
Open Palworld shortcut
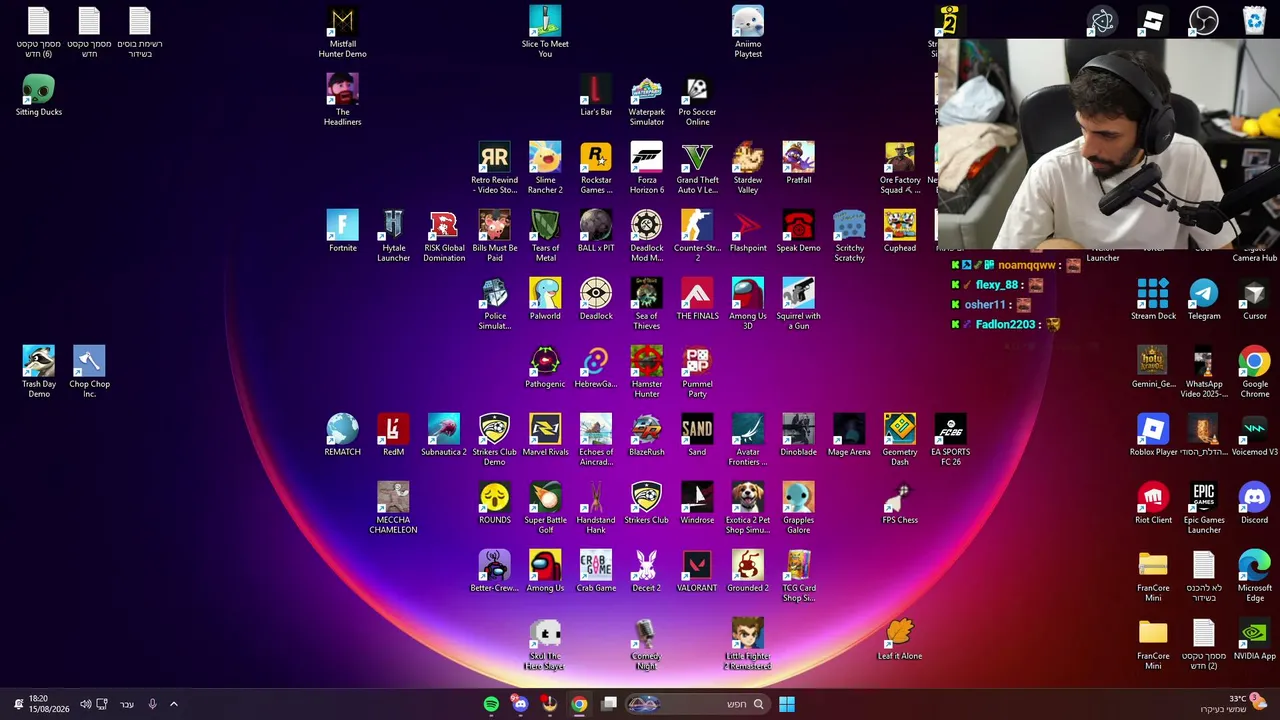[x=545, y=299]
